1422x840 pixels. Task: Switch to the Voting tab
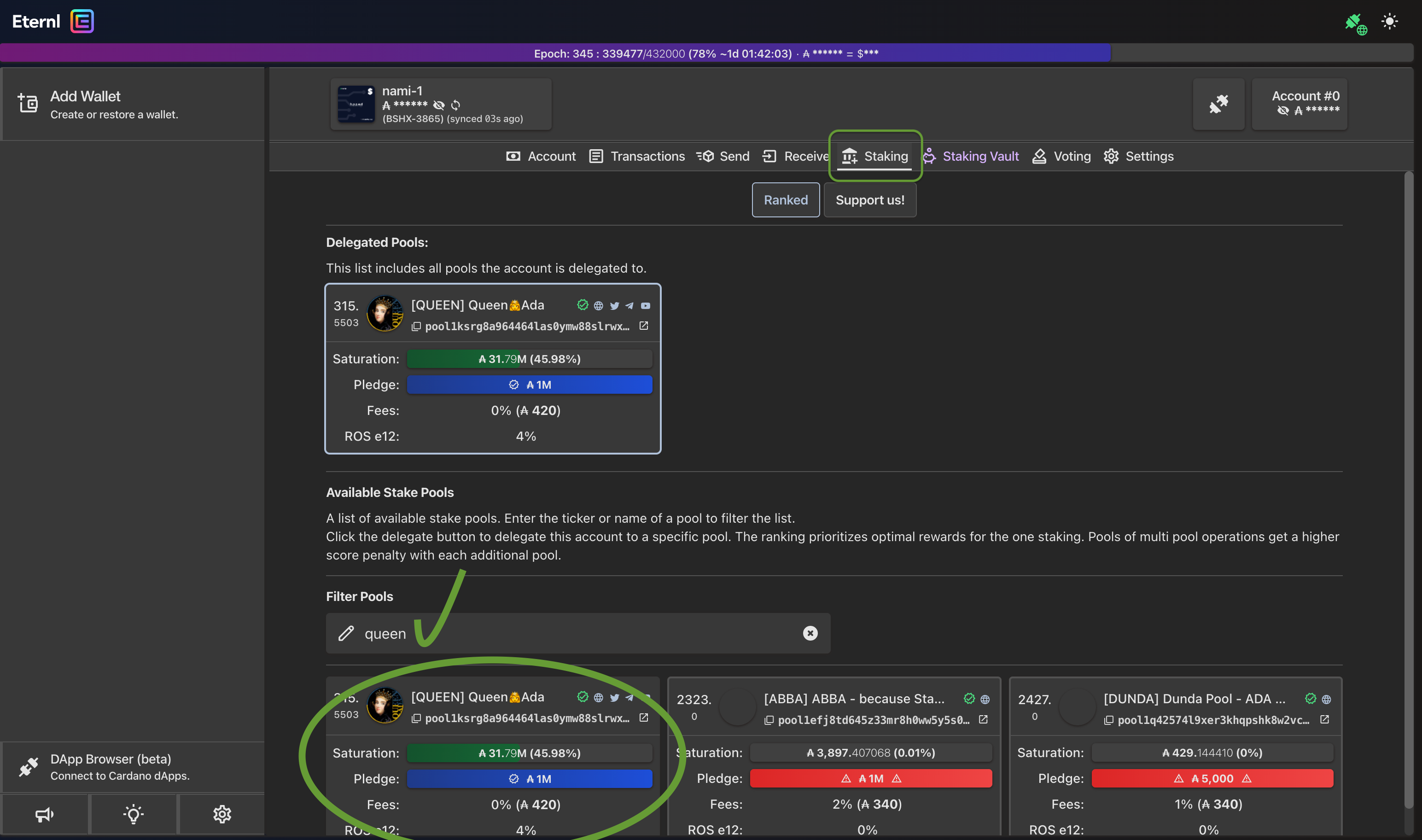pyautogui.click(x=1061, y=156)
